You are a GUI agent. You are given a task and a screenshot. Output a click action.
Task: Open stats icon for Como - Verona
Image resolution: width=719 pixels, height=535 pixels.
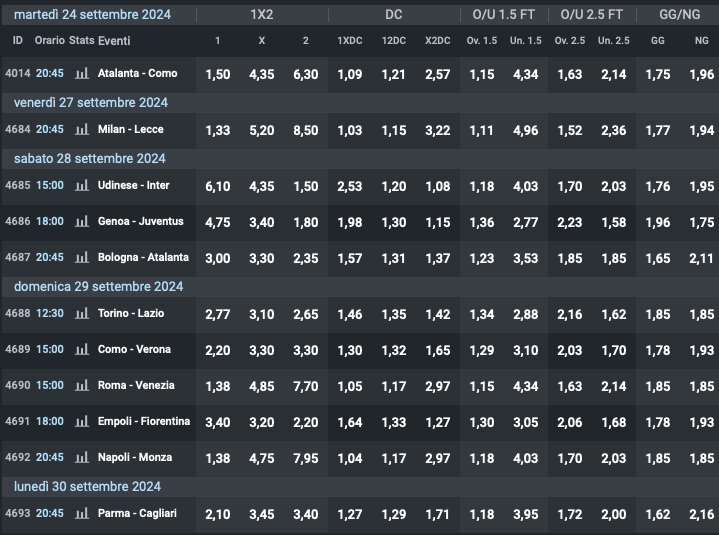point(82,349)
